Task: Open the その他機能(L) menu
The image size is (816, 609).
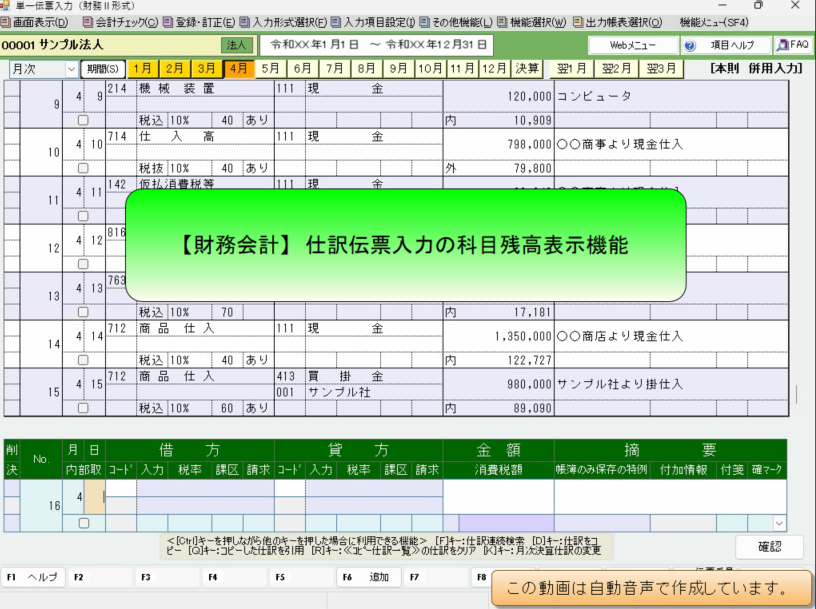Action: (x=456, y=22)
